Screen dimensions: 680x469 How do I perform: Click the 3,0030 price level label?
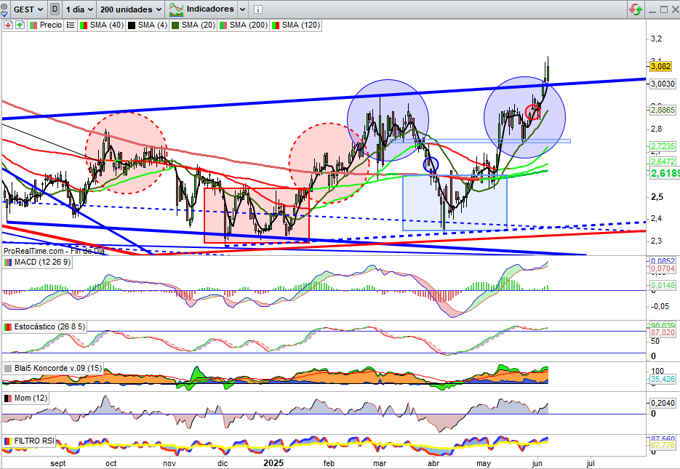point(662,84)
